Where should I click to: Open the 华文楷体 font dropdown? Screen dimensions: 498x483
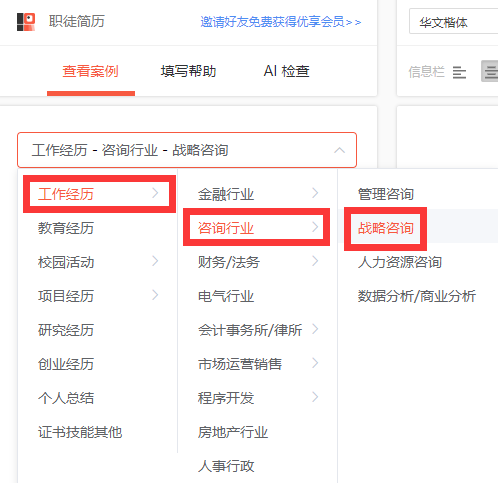pyautogui.click(x=454, y=22)
